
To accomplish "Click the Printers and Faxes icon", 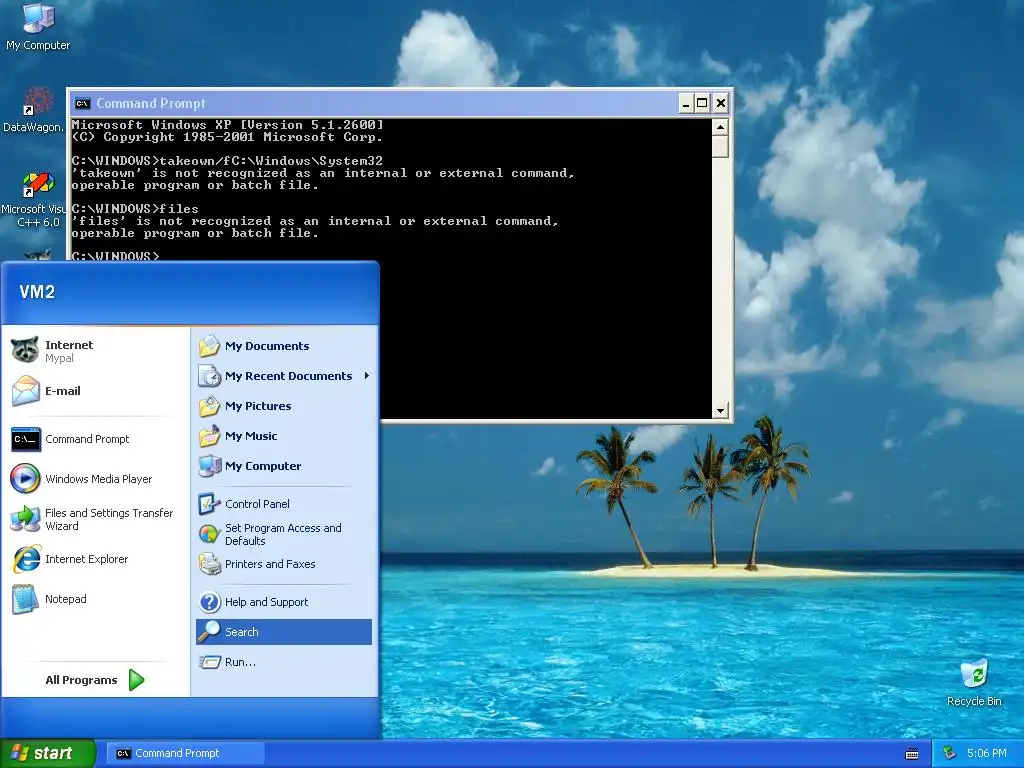I will tap(209, 564).
